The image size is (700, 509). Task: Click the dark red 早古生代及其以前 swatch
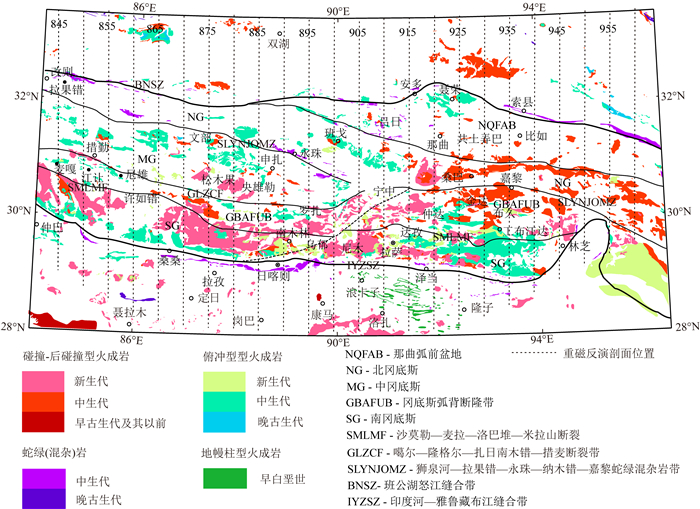[49, 423]
